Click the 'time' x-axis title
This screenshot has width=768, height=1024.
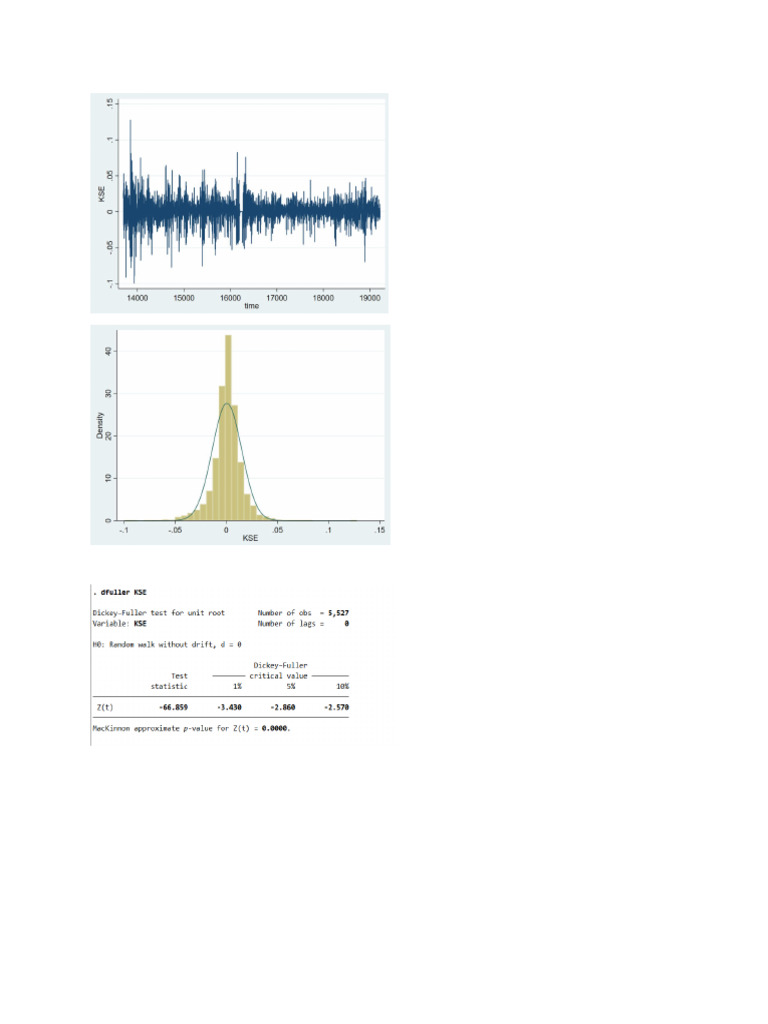[x=251, y=306]
